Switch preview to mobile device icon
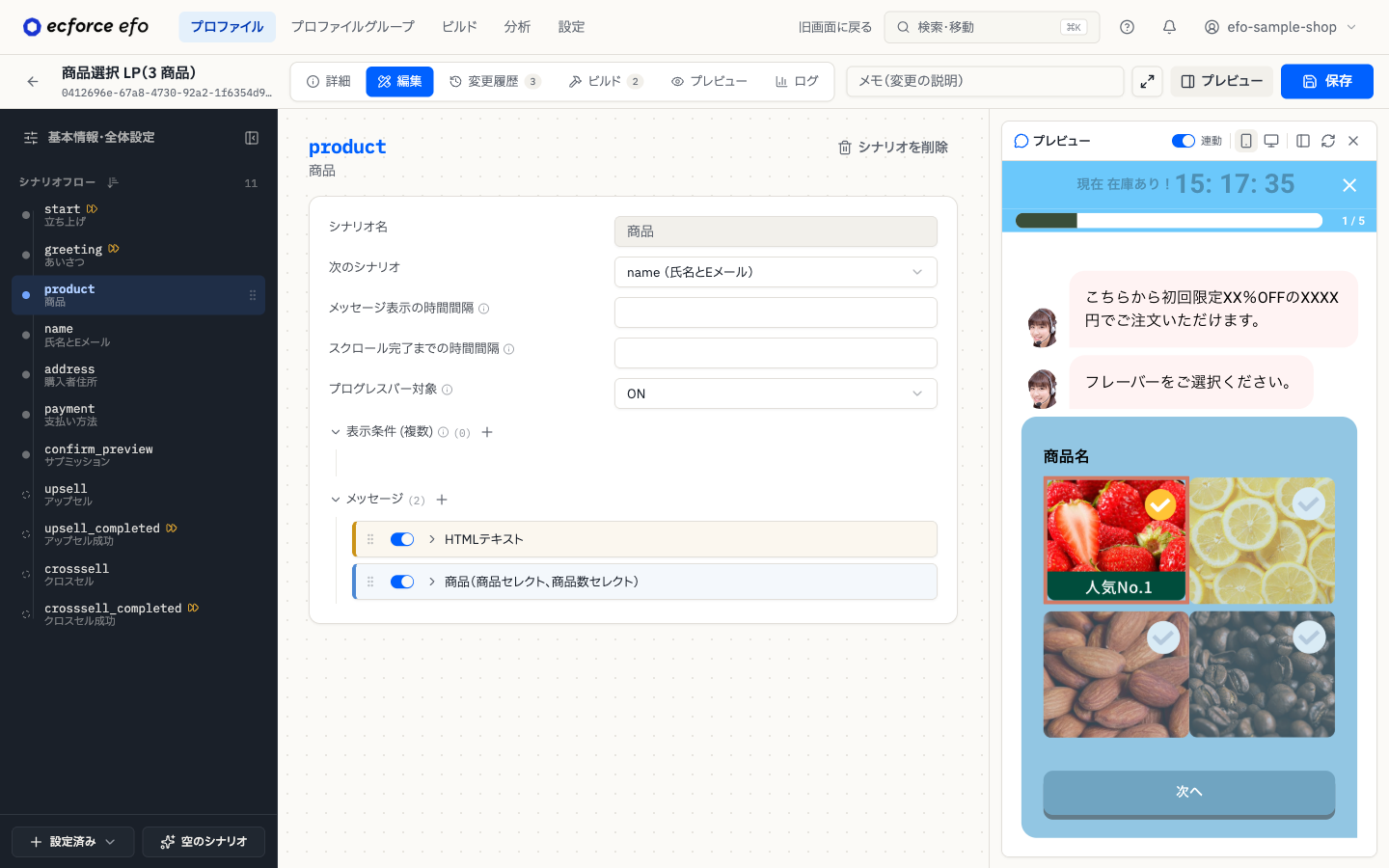The image size is (1389, 868). (1246, 141)
